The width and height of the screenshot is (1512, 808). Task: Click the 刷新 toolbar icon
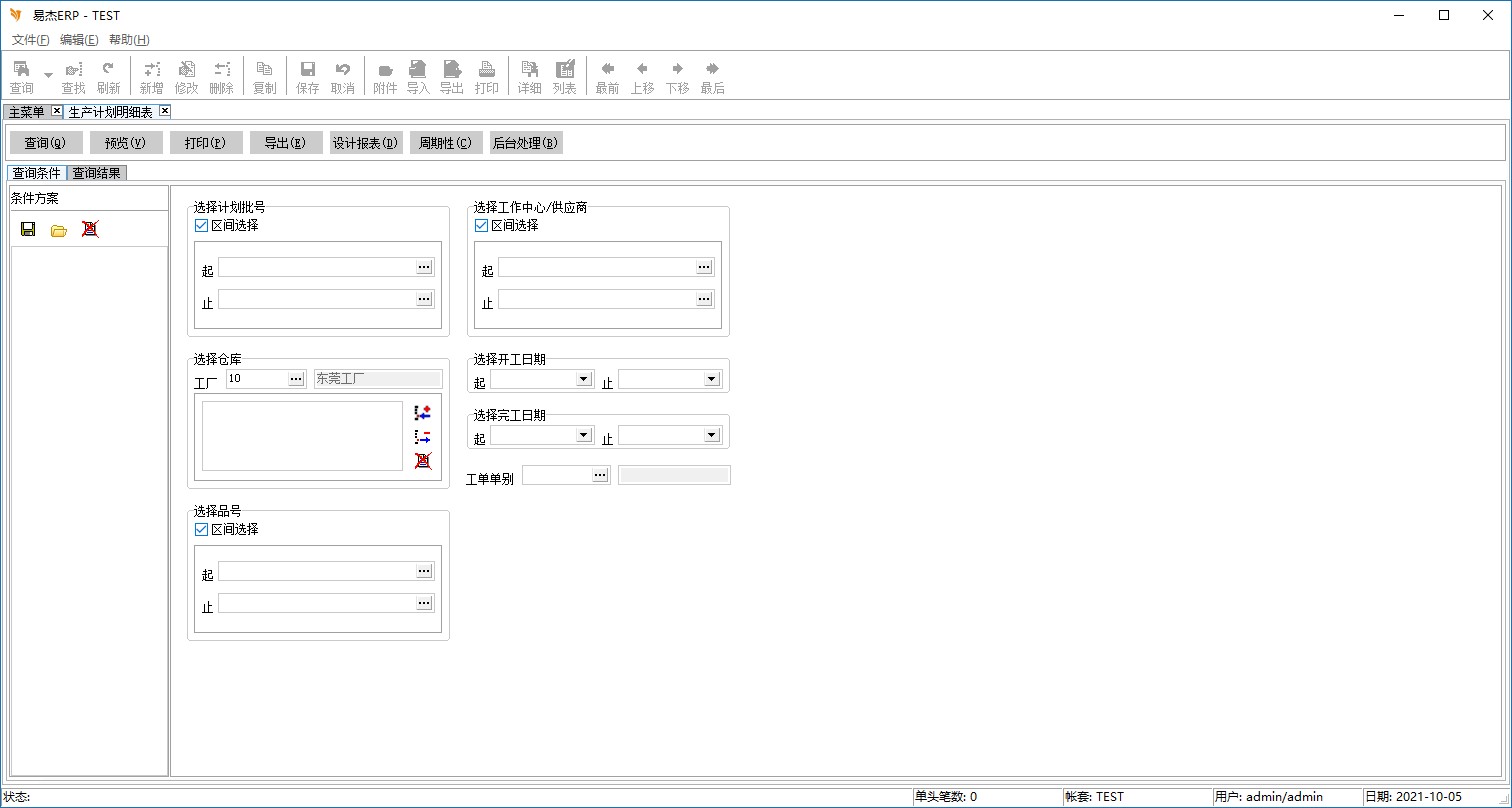(x=108, y=76)
